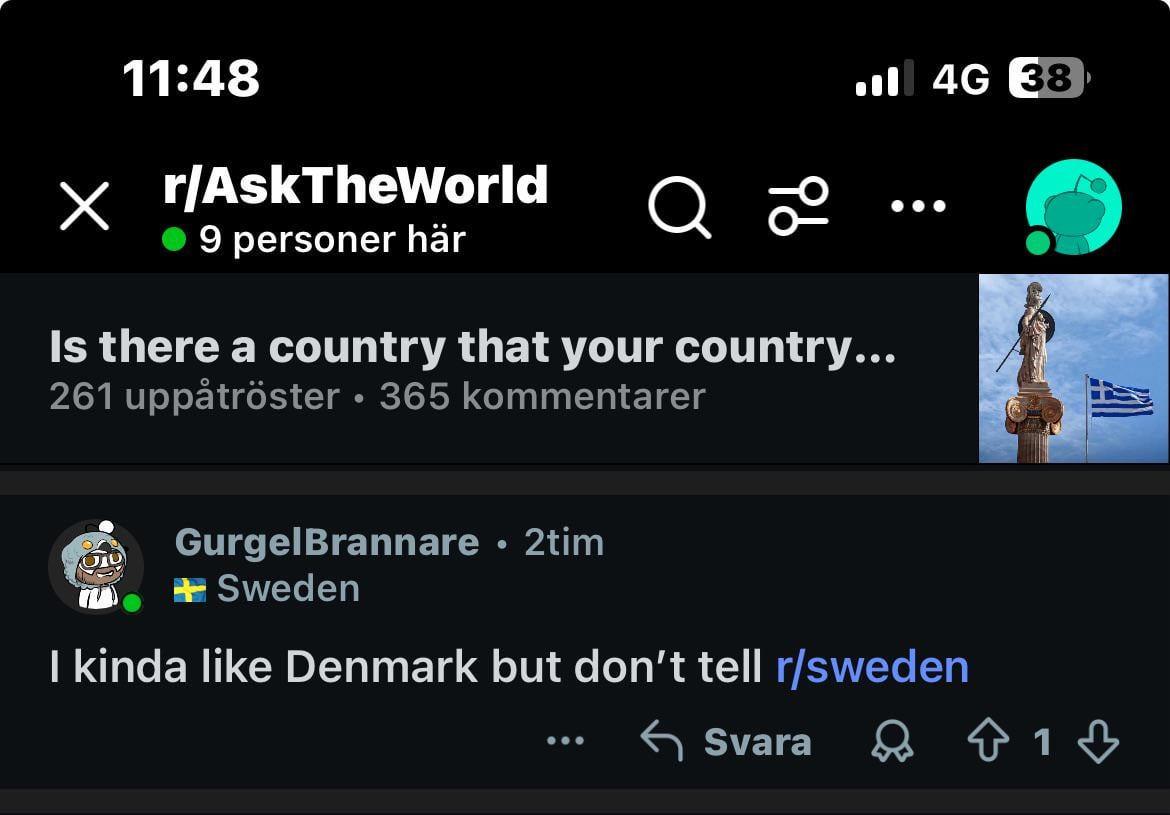The image size is (1170, 815).
Task: Open the header three-dots overflow menu
Action: (918, 207)
